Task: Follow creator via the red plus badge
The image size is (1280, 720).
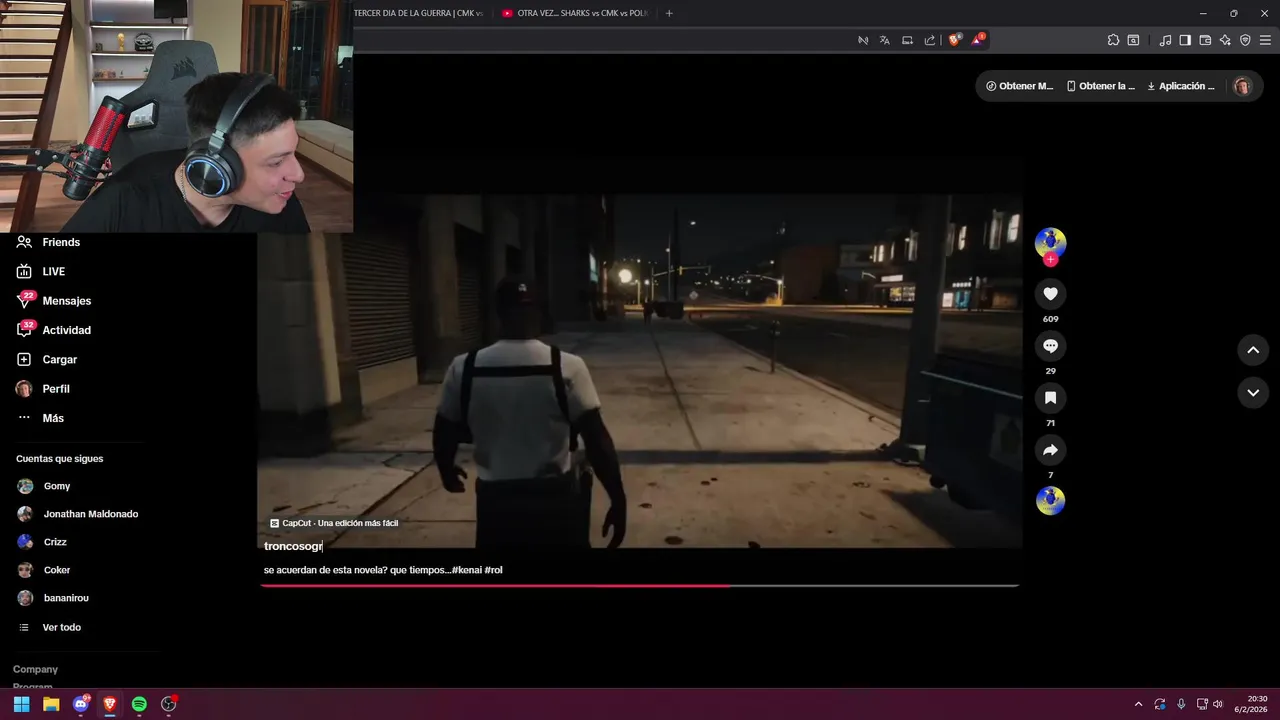Action: pyautogui.click(x=1050, y=260)
